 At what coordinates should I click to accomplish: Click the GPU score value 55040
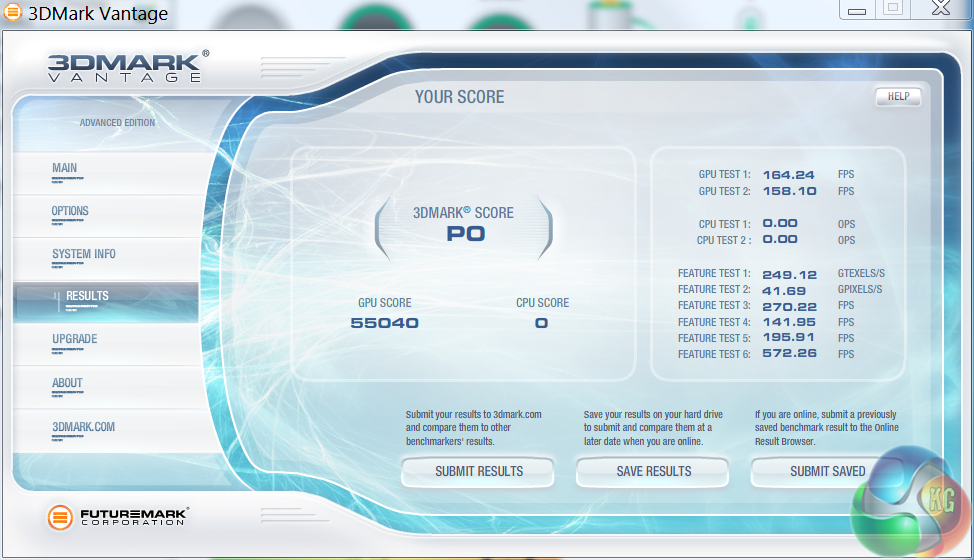[385, 323]
